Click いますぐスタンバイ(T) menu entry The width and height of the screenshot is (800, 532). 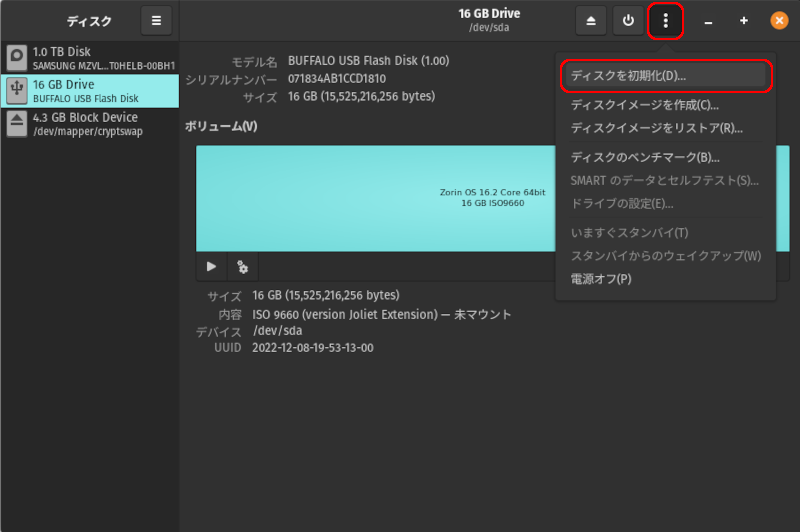click(x=666, y=233)
